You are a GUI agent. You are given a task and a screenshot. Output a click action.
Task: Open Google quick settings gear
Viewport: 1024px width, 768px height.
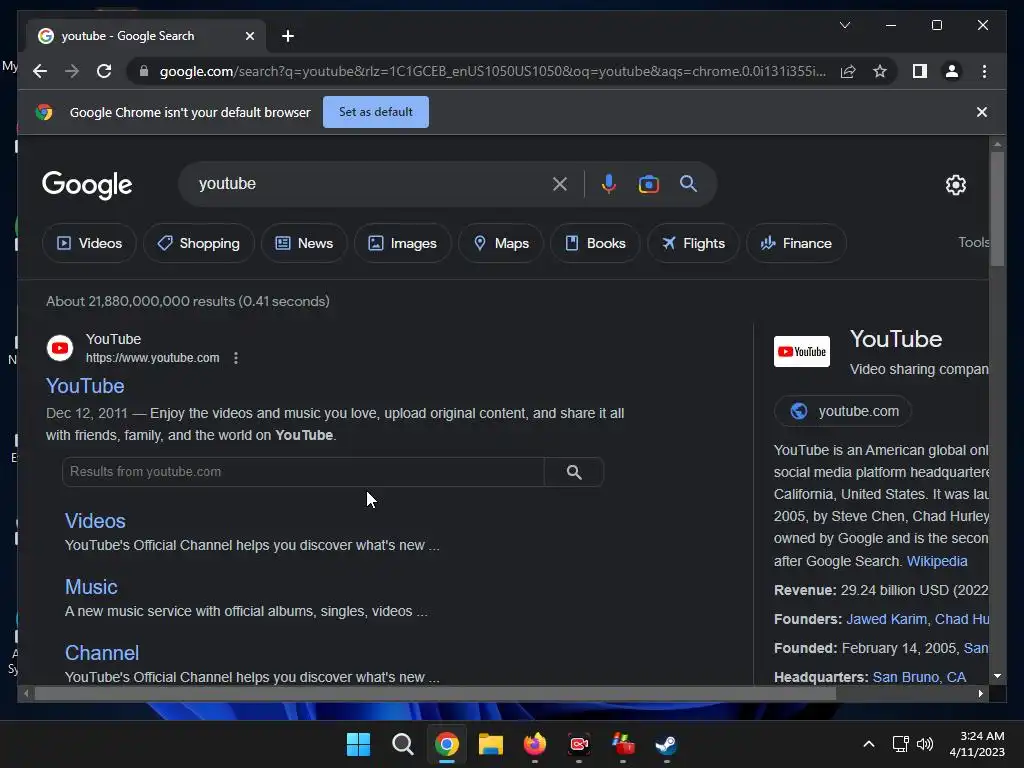[x=955, y=185]
